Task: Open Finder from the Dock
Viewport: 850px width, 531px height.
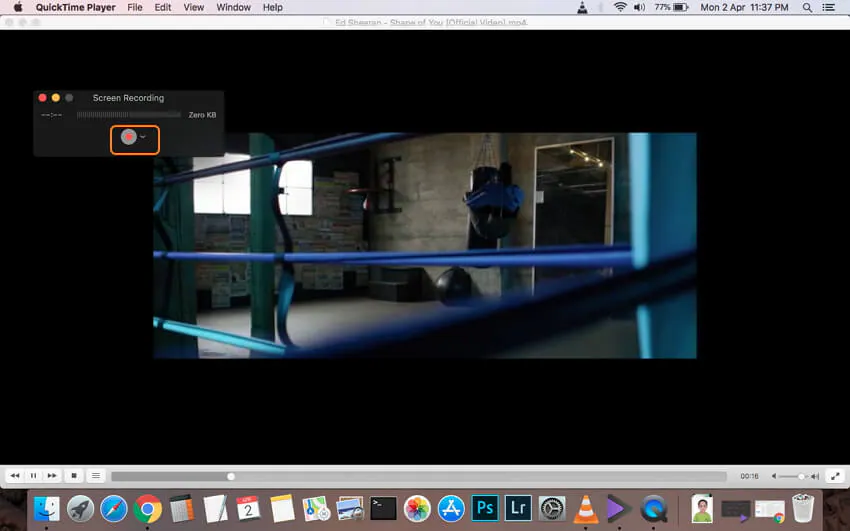Action: 47,509
